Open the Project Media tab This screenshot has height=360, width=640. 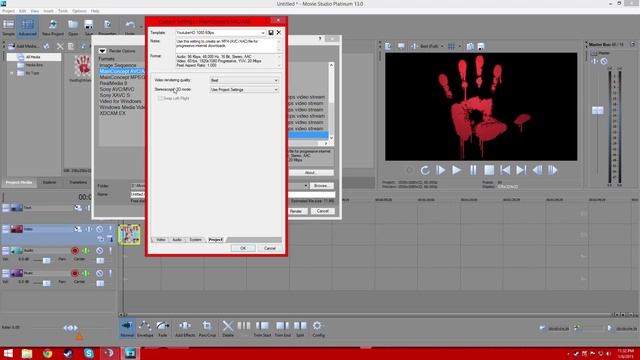pyautogui.click(x=19, y=182)
